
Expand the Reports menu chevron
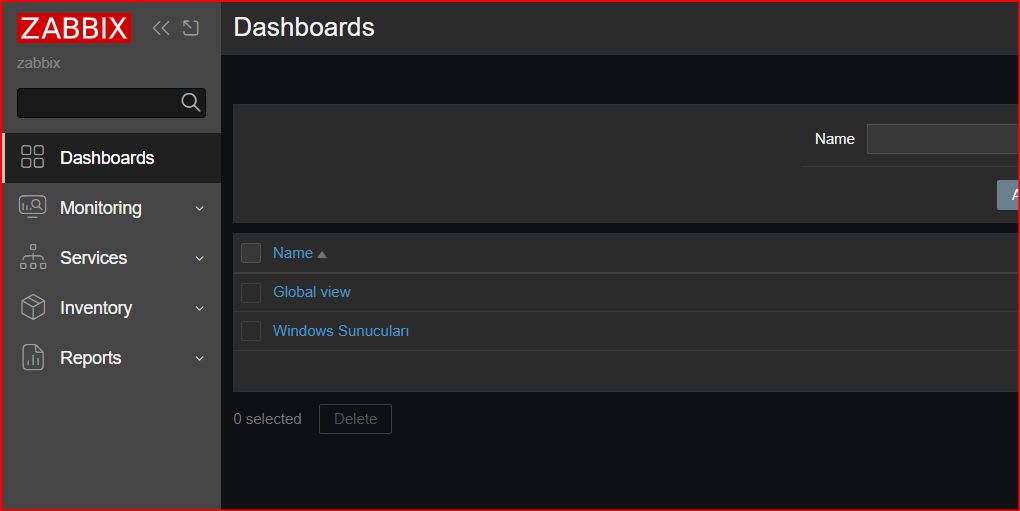(x=200, y=358)
